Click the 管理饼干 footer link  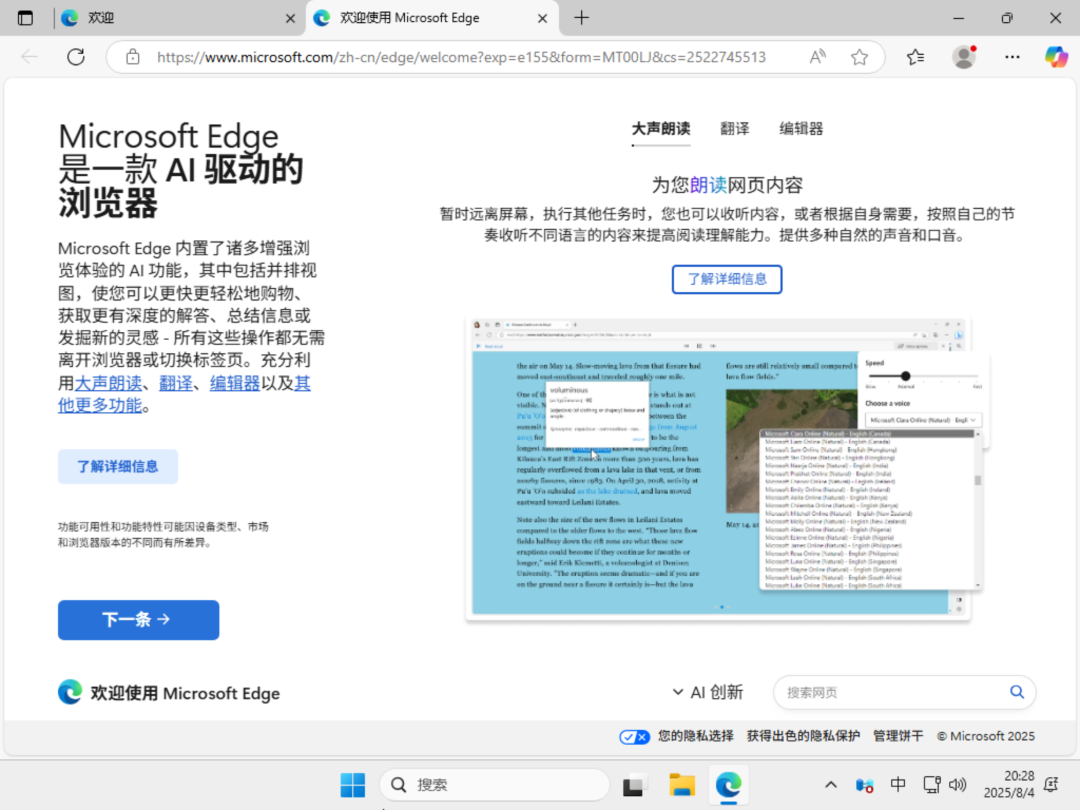pyautogui.click(x=898, y=736)
